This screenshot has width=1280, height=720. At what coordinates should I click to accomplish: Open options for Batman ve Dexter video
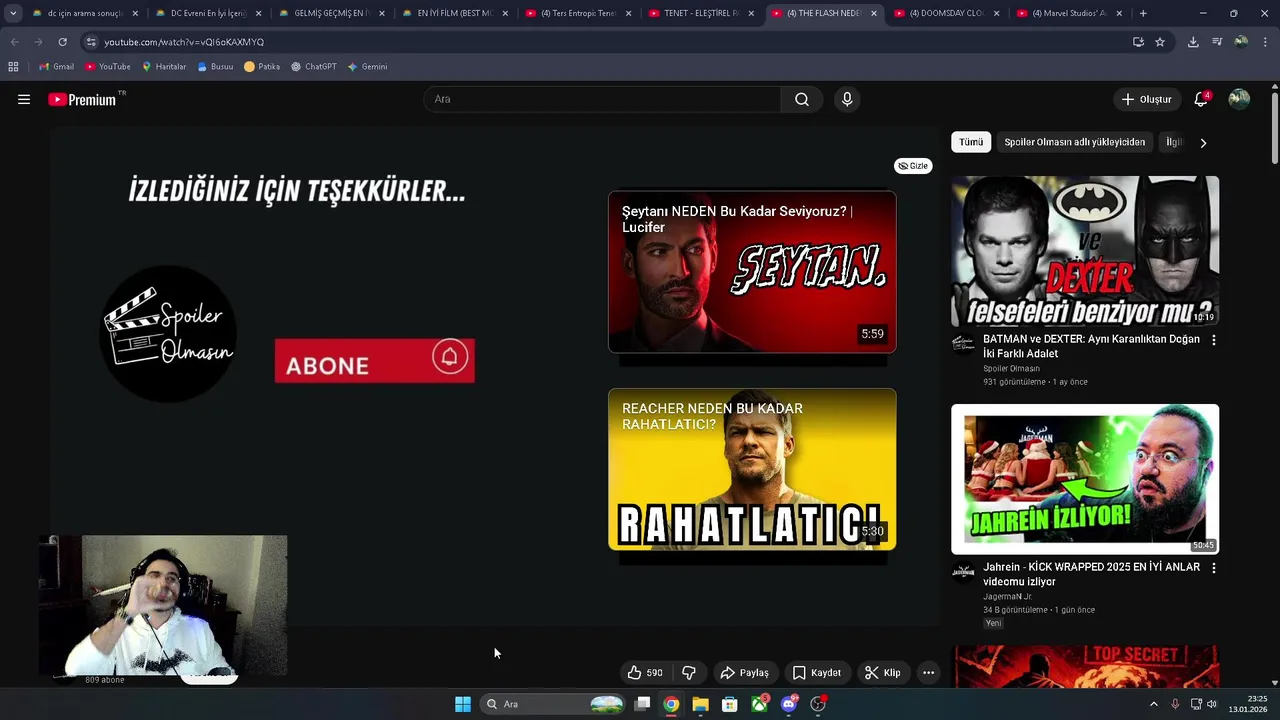[x=1214, y=340]
